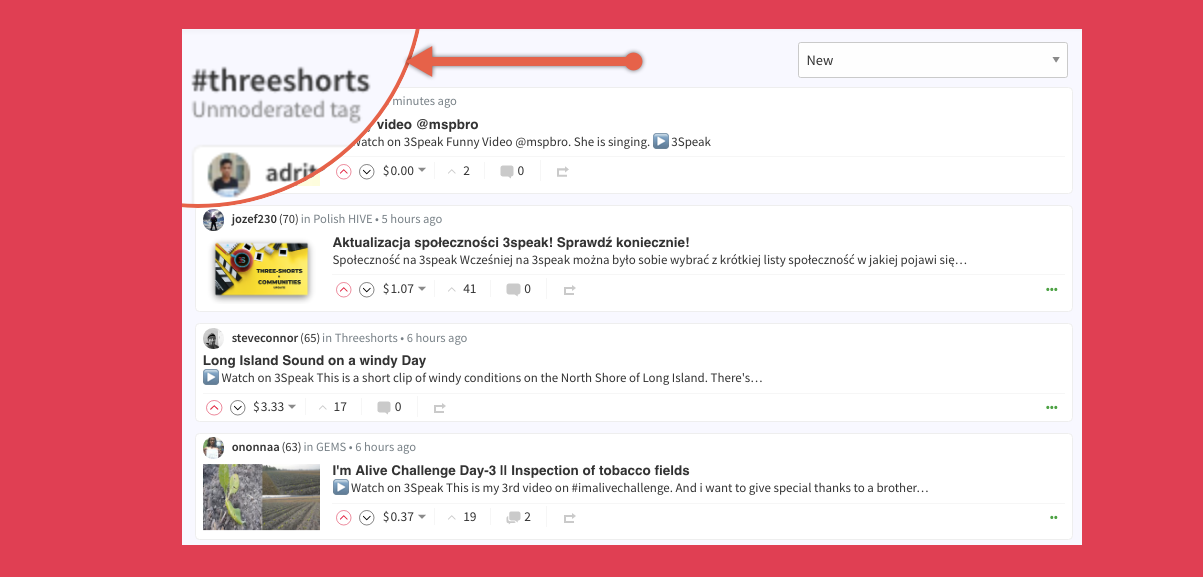Open the Long Island Sound post title
This screenshot has height=577, width=1203.
coord(314,360)
